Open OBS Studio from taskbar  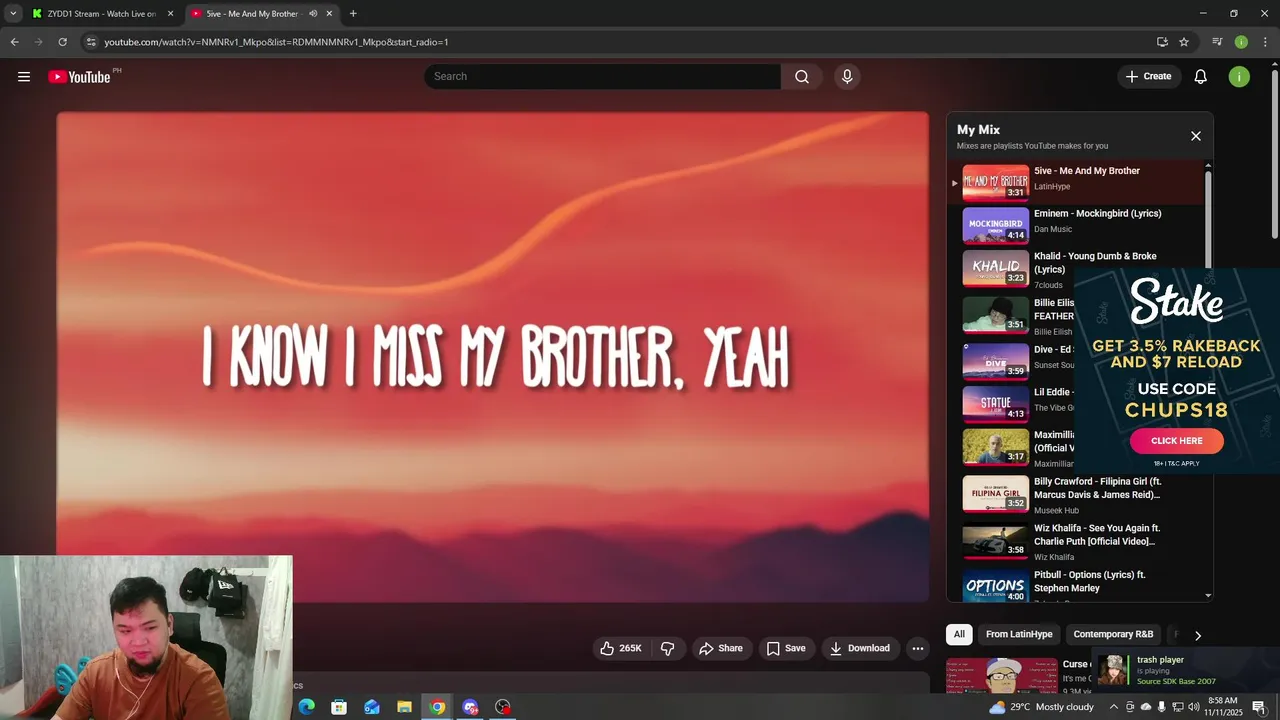click(x=503, y=707)
